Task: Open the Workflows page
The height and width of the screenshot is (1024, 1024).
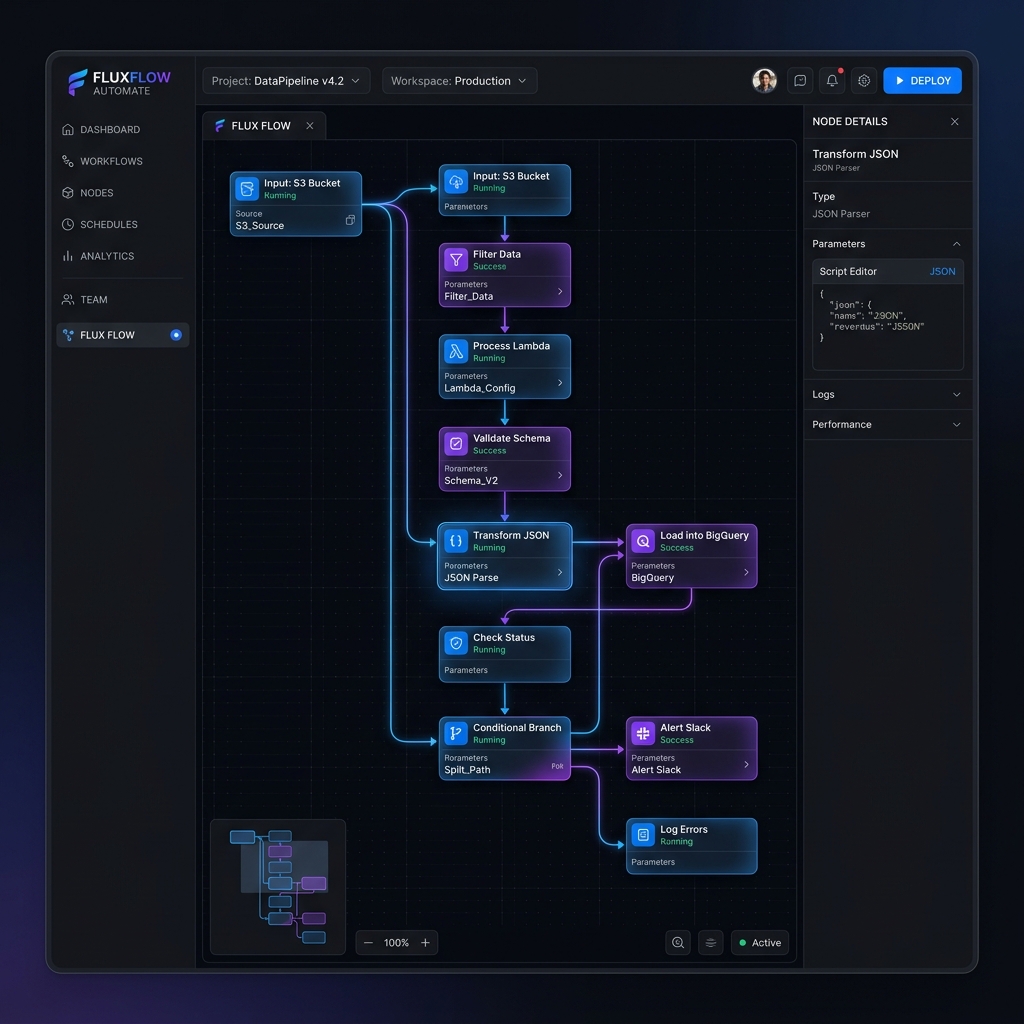Action: click(111, 161)
